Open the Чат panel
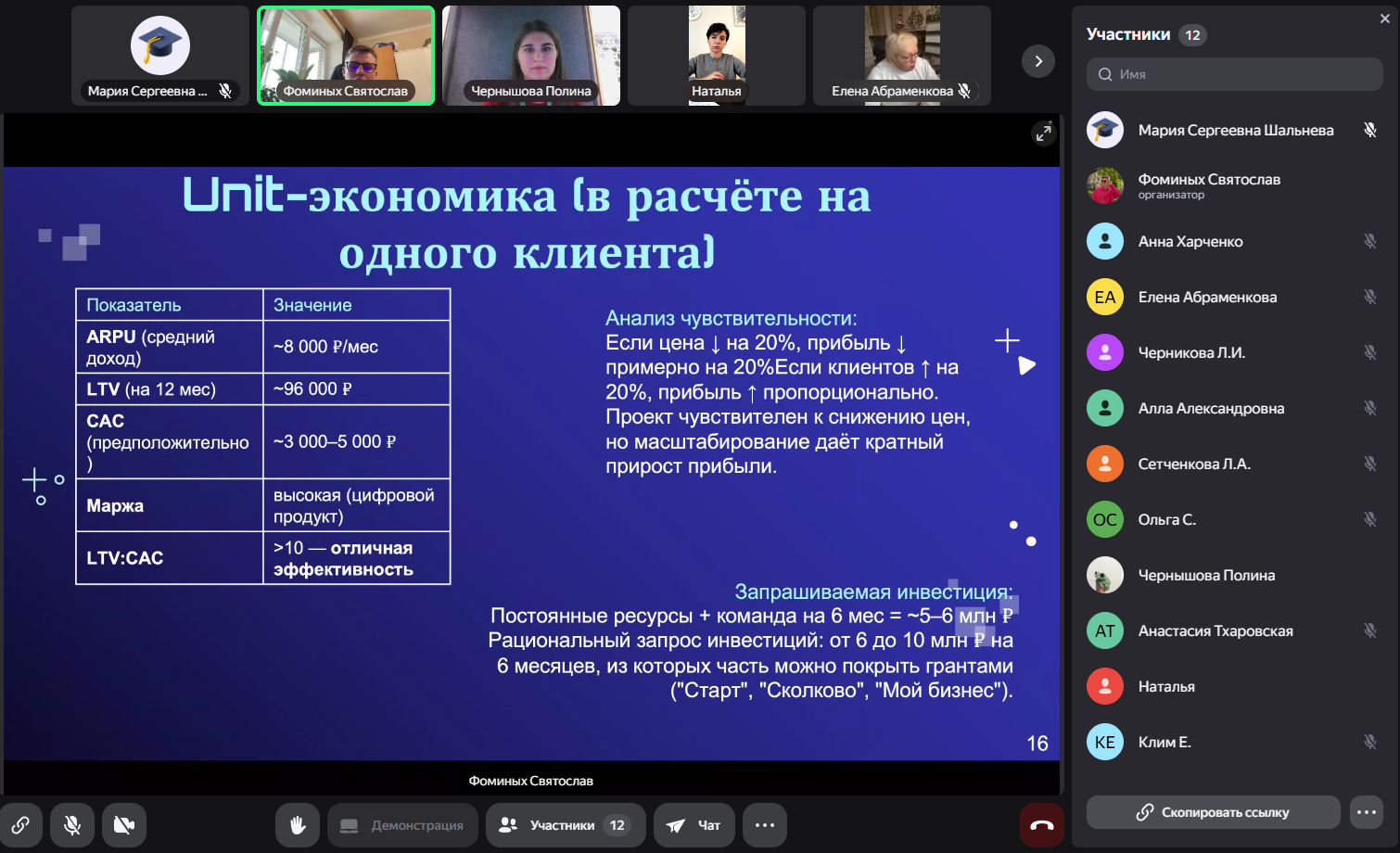 (x=694, y=825)
